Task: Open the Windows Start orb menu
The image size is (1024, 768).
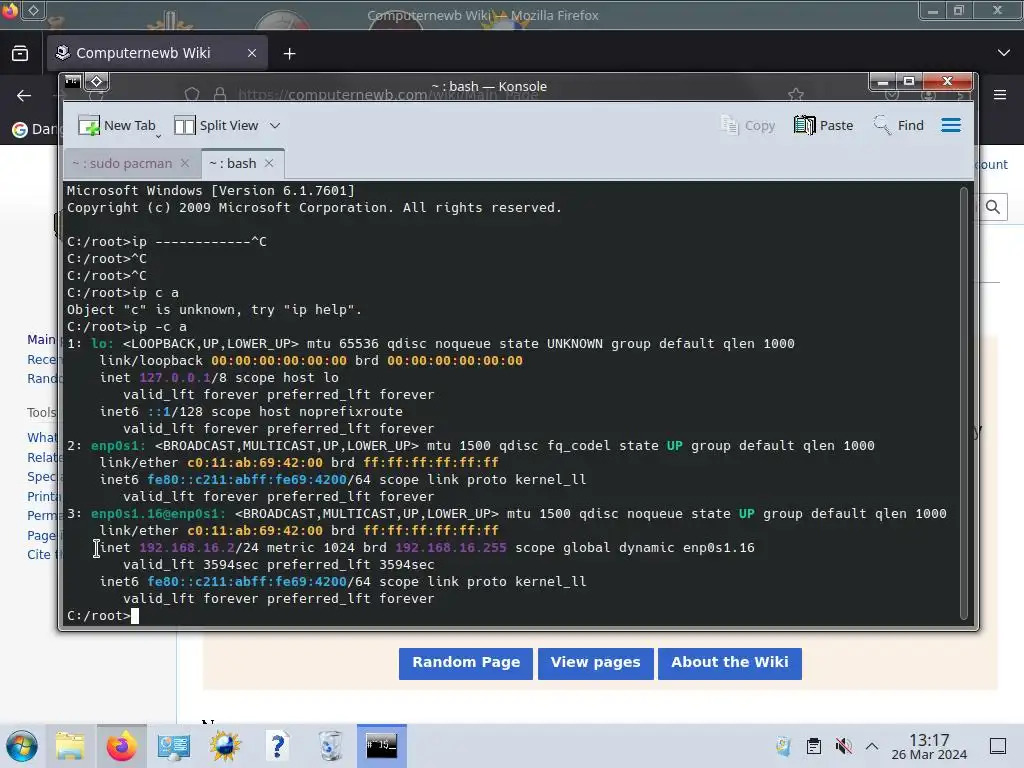Action: (x=22, y=746)
